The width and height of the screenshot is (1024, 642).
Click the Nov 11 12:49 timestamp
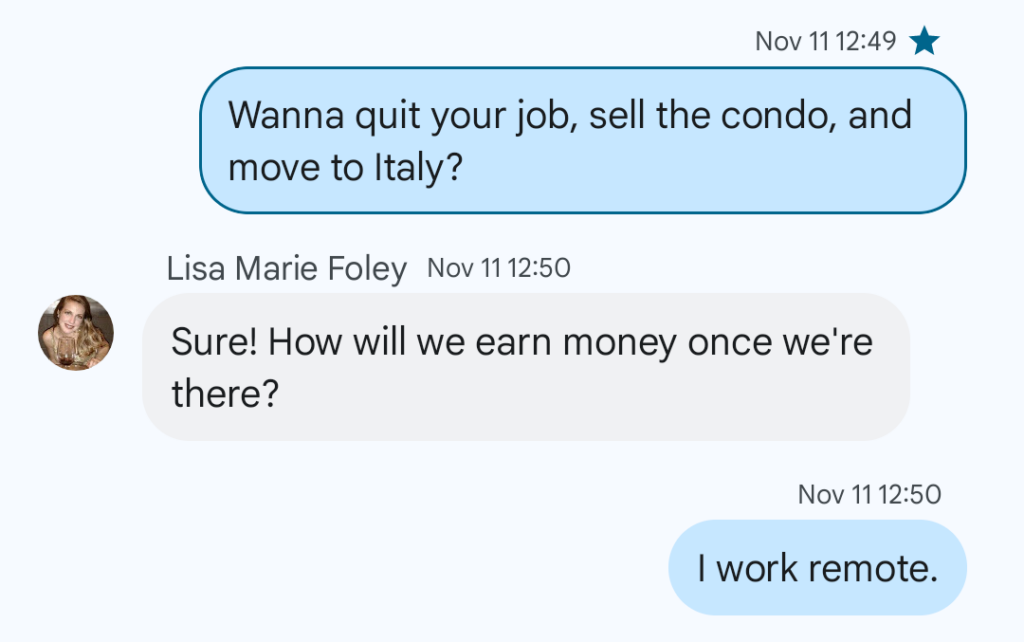pyautogui.click(x=825, y=42)
